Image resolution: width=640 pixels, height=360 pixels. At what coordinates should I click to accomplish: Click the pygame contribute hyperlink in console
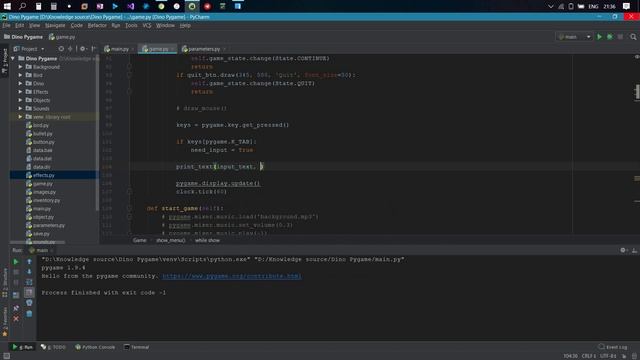[x=232, y=276]
